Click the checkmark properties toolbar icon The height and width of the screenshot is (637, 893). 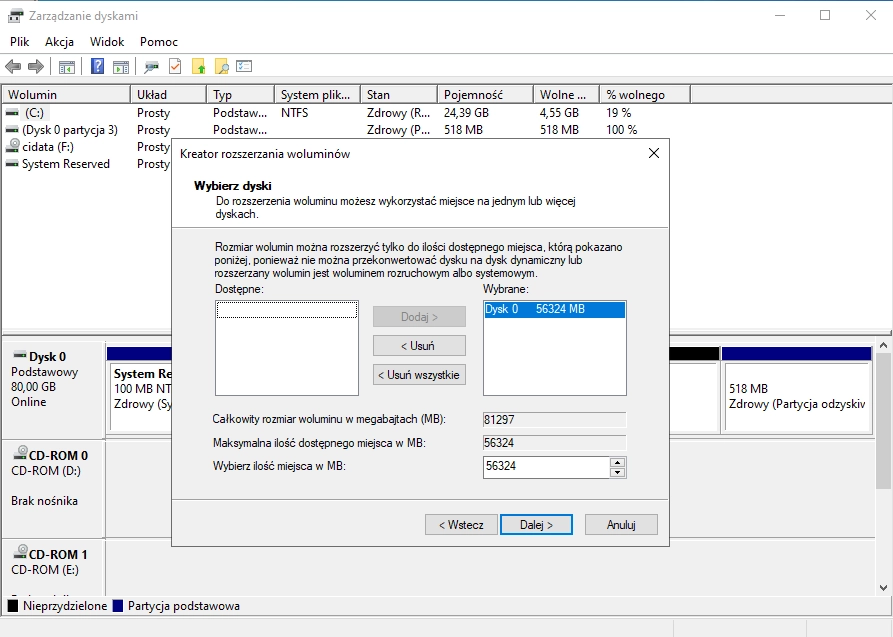(175, 67)
